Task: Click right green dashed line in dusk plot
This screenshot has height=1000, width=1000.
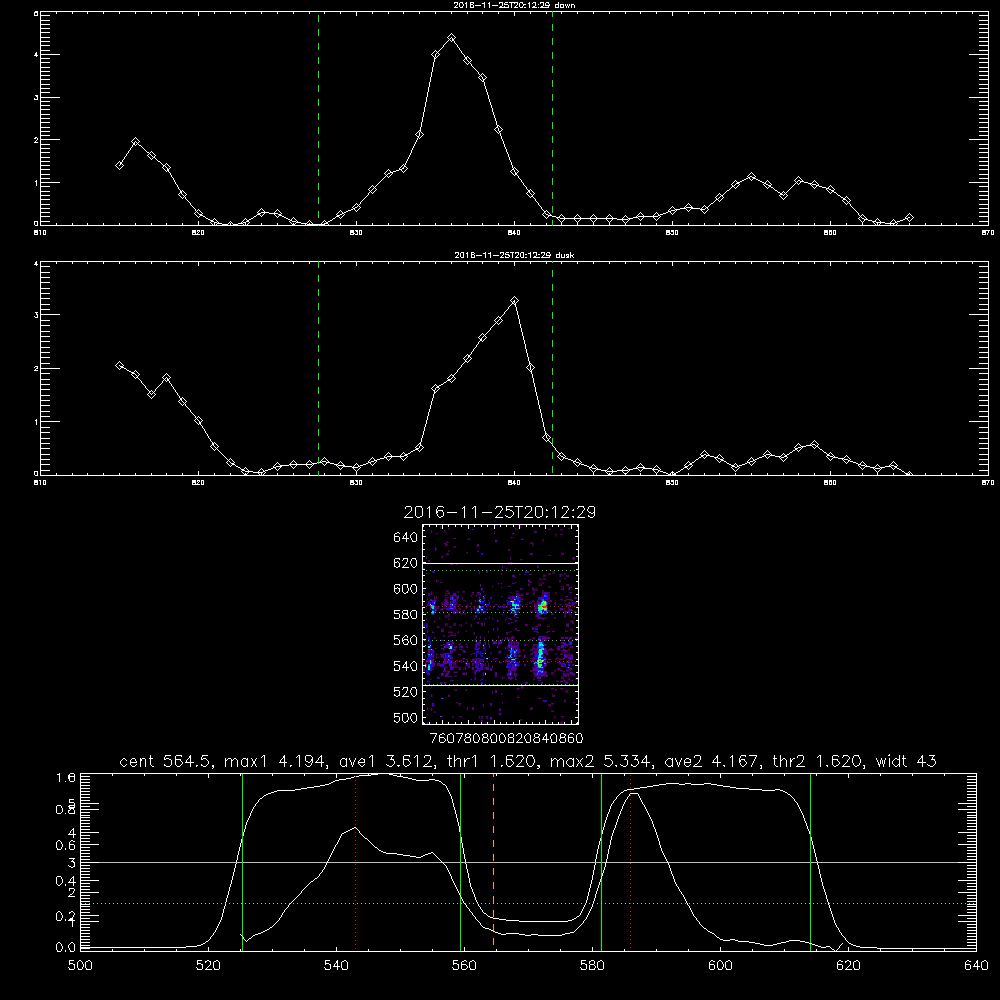Action: point(552,368)
